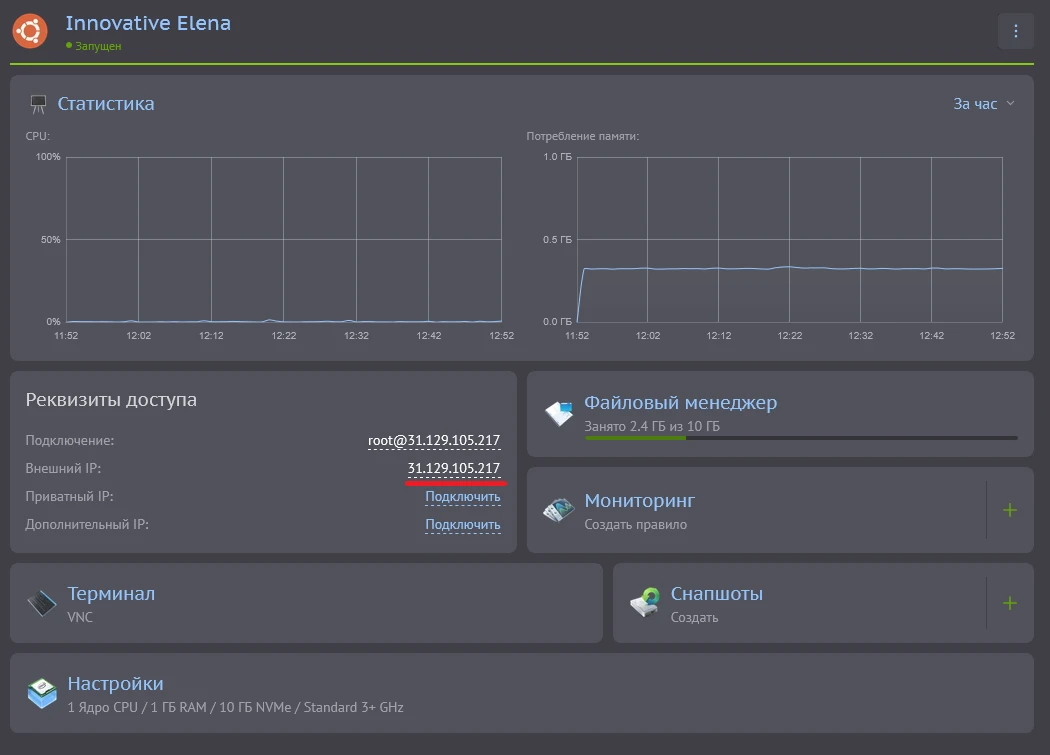Add a monitoring rule with plus button

(x=1009, y=510)
